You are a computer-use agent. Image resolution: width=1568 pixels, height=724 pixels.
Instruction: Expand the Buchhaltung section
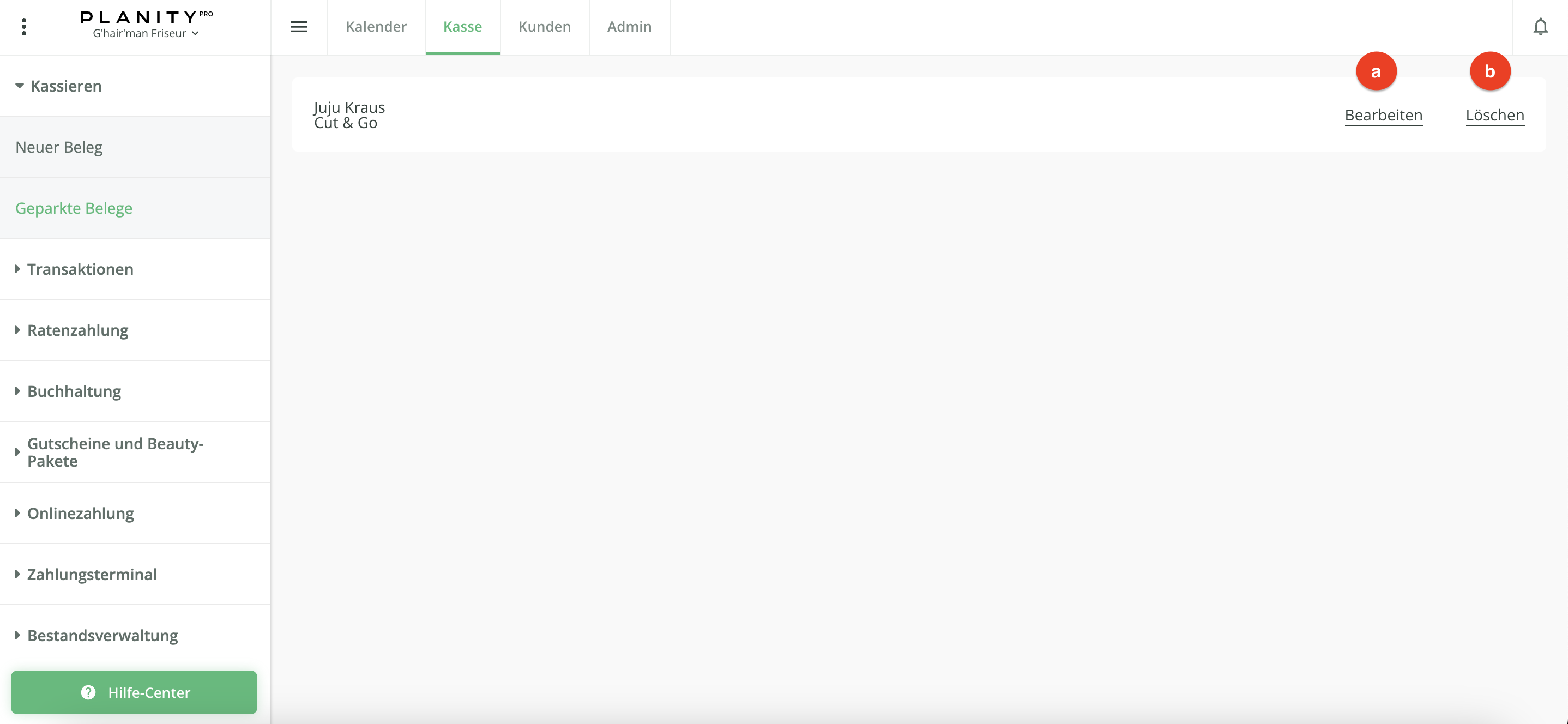(74, 391)
